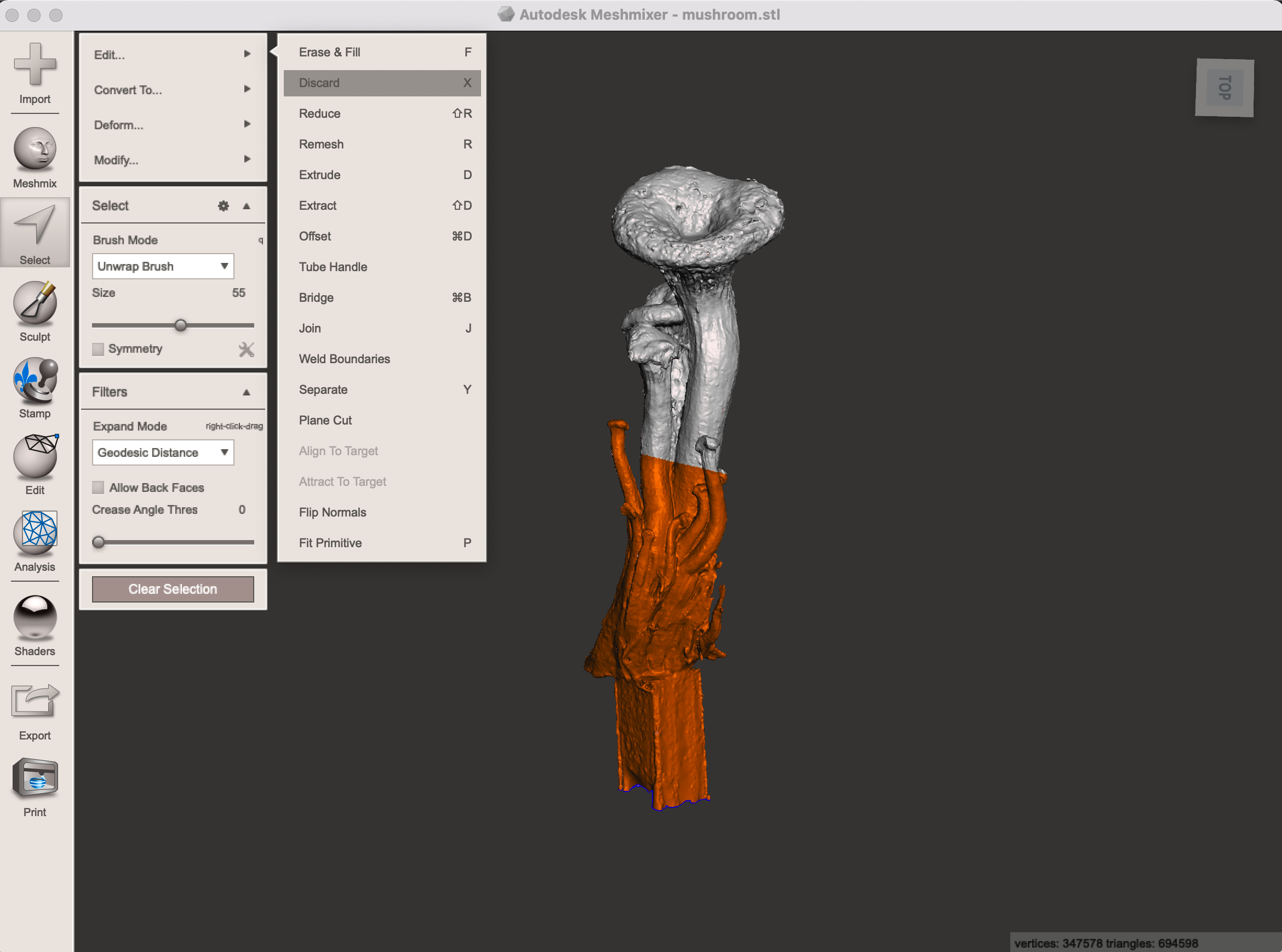
Task: Click the orange selected mushroom base
Action: pyautogui.click(x=663, y=622)
